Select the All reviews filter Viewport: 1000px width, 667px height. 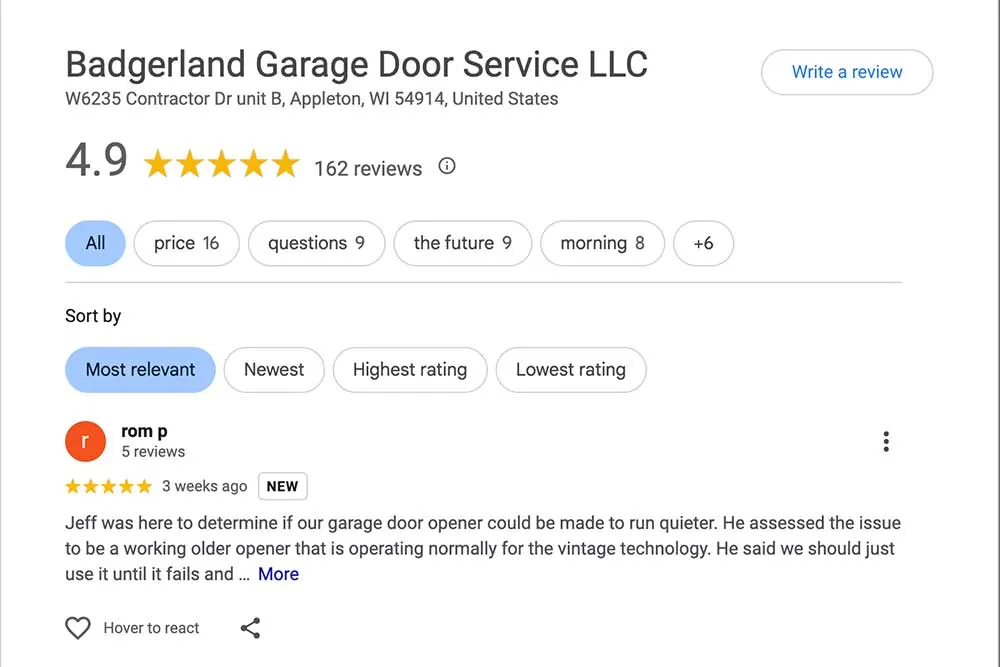95,243
